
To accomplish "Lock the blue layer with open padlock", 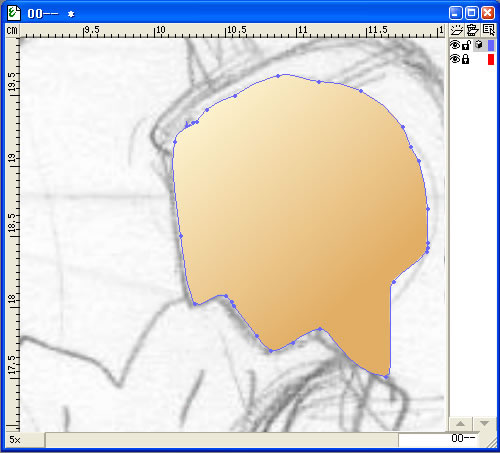I will (x=466, y=45).
